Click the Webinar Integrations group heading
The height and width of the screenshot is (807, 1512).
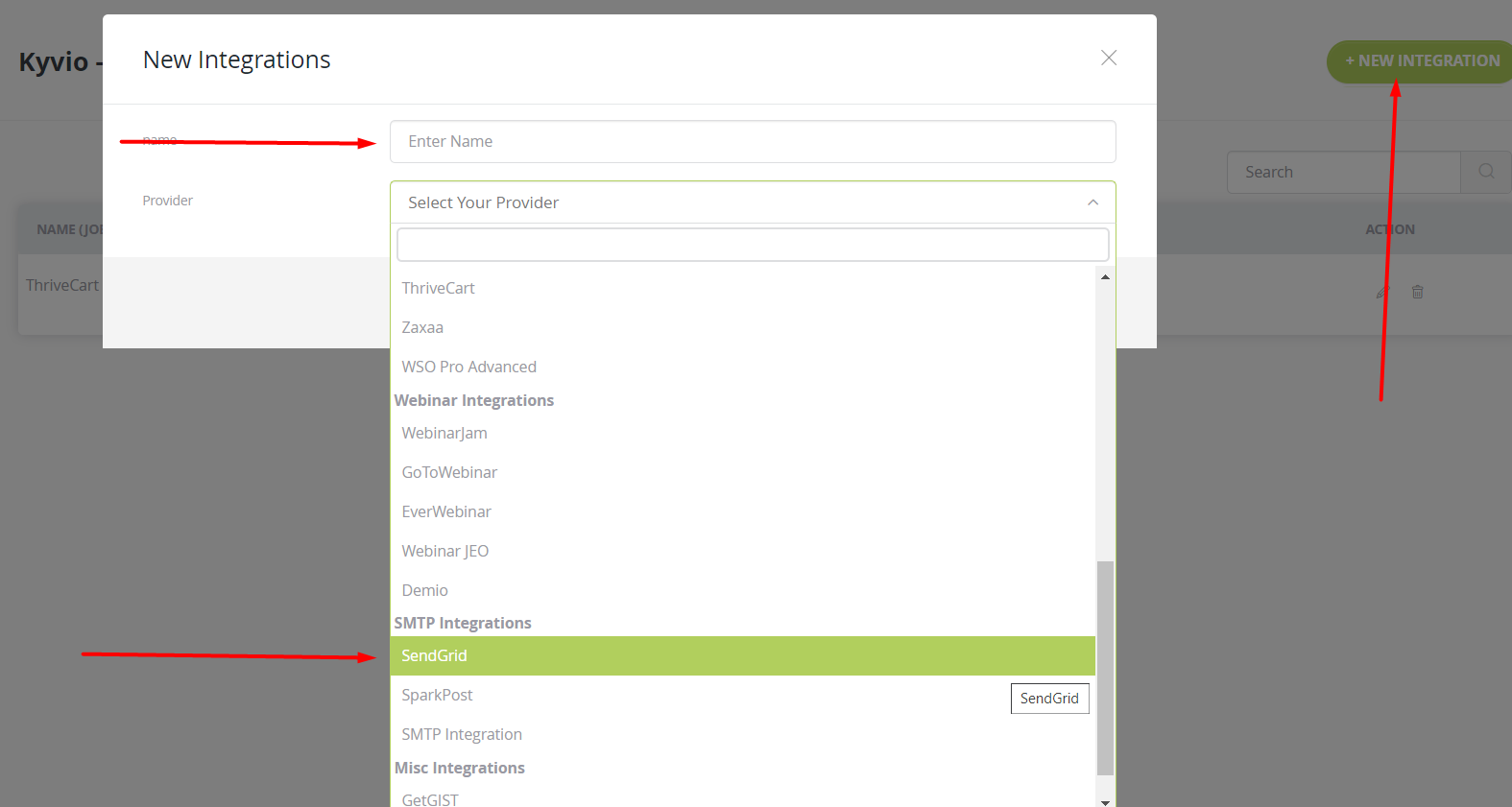click(474, 400)
